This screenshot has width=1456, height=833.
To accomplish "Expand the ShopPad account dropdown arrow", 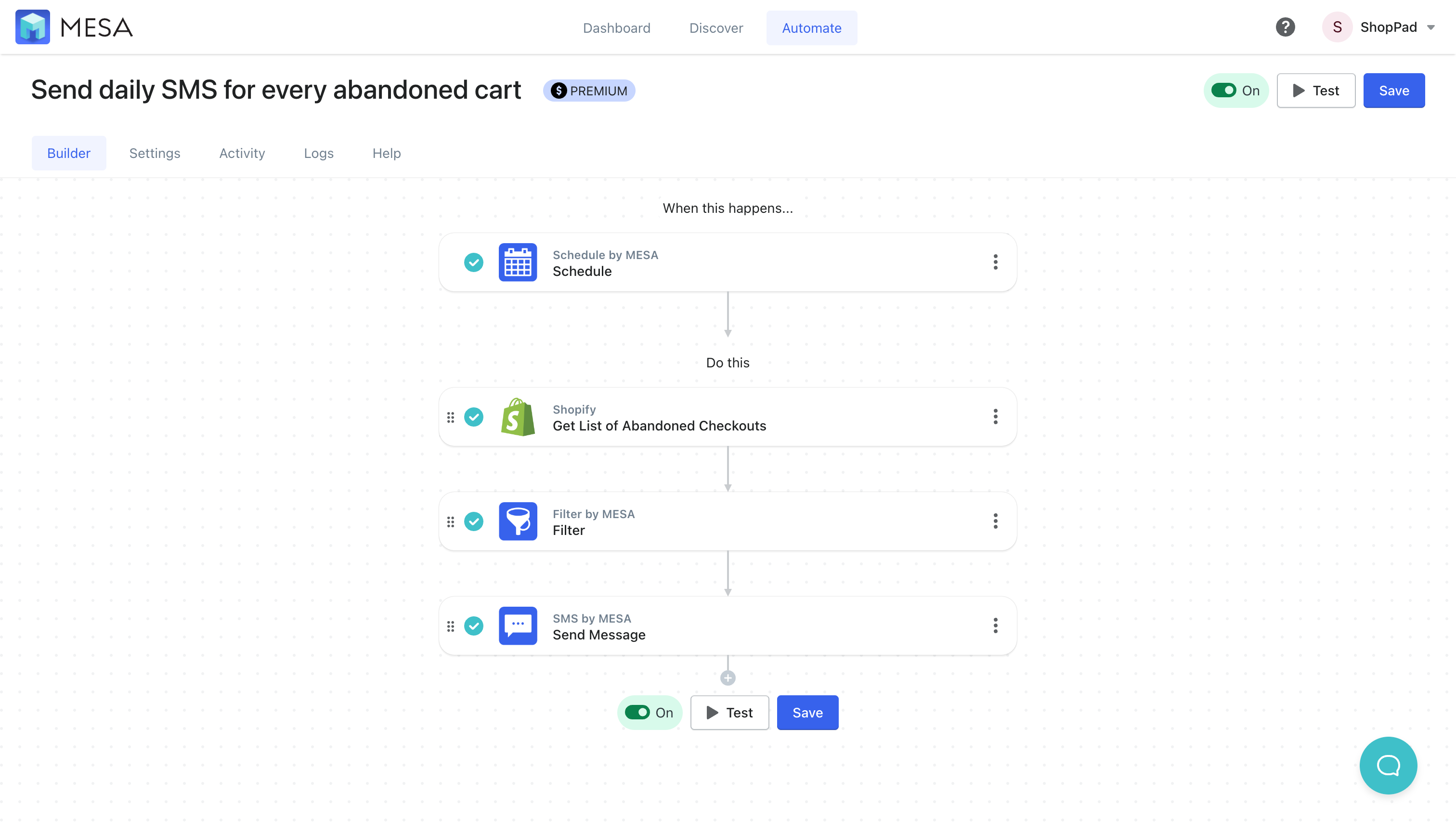I will coord(1431,27).
